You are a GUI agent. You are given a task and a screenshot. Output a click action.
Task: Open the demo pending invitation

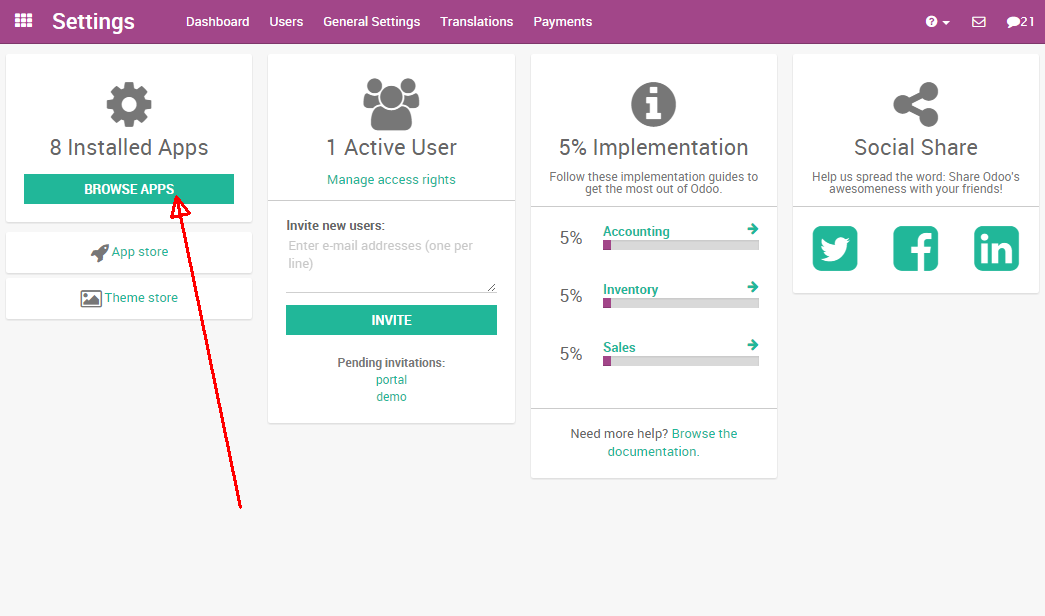[x=391, y=397]
